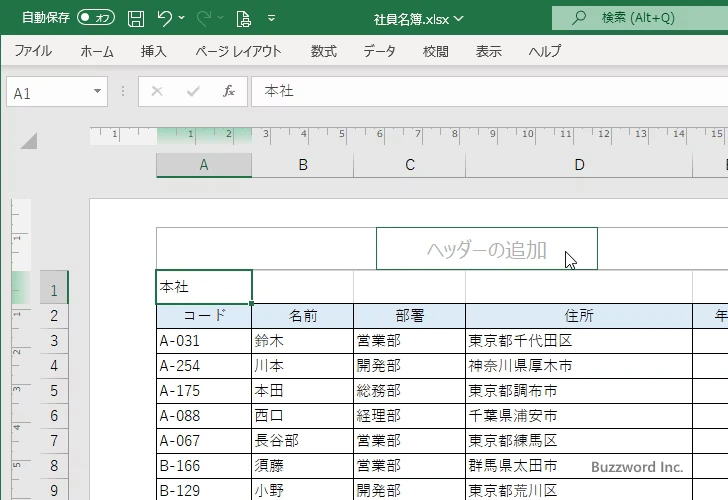
Task: Select row 5 header
Action: point(54,391)
